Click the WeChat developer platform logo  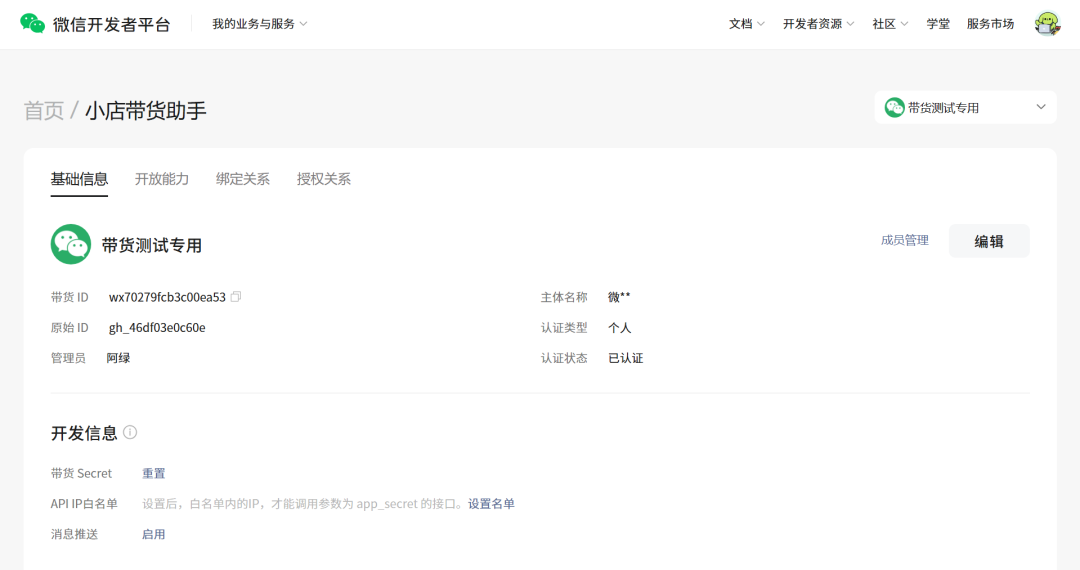click(x=32, y=23)
